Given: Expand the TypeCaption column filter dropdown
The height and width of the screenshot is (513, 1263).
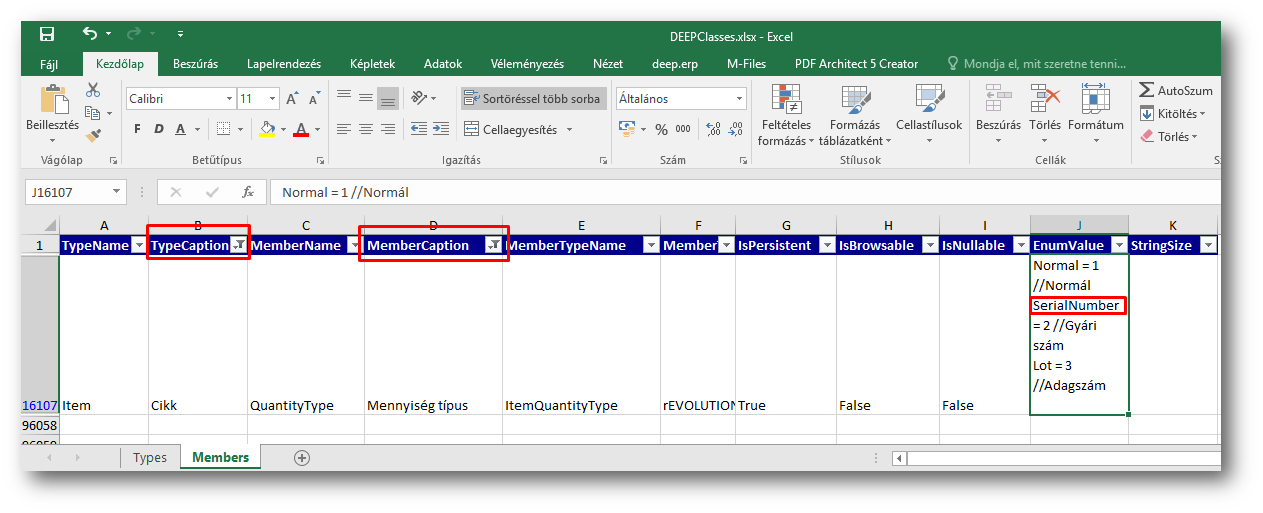Looking at the screenshot, I should click(239, 246).
